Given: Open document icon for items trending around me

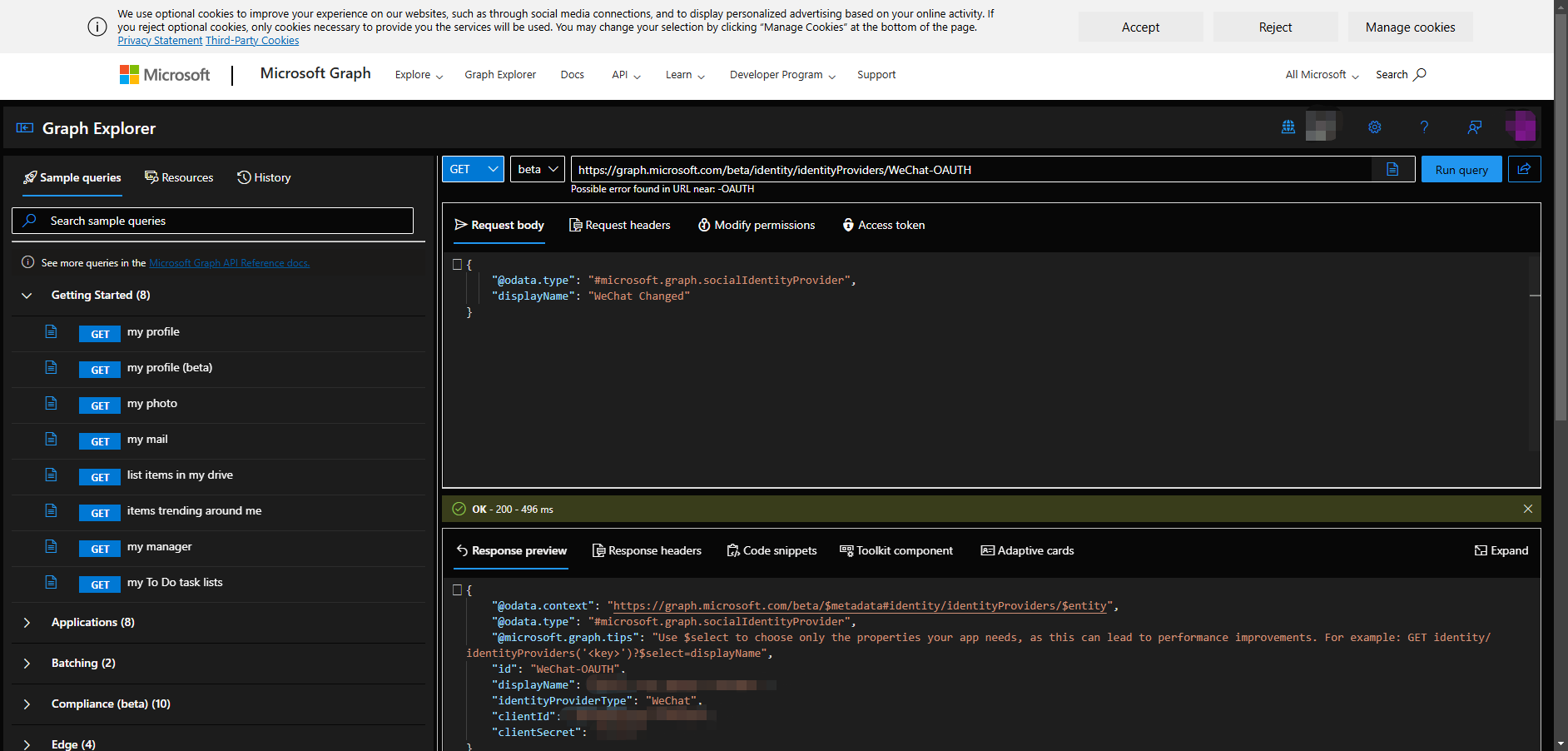Looking at the screenshot, I should (x=51, y=510).
